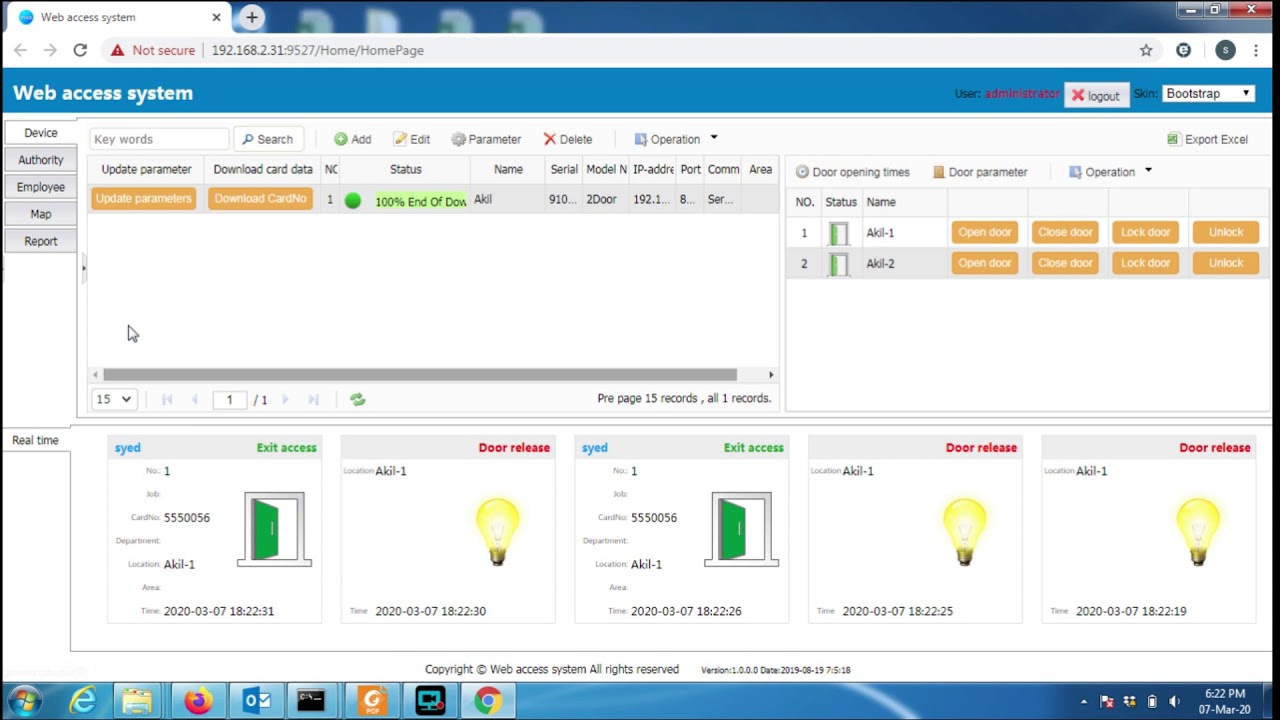Switch to Device tab
The image size is (1280, 720).
click(41, 132)
